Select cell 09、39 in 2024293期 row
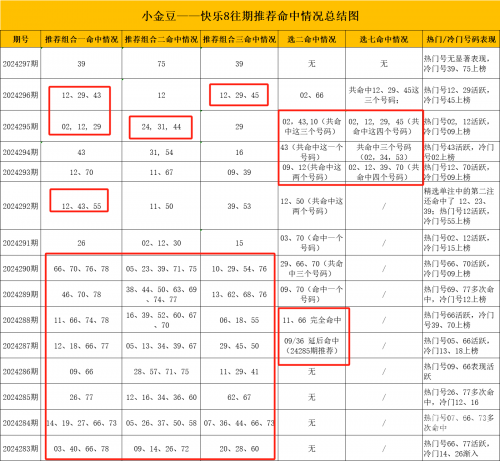 click(239, 172)
